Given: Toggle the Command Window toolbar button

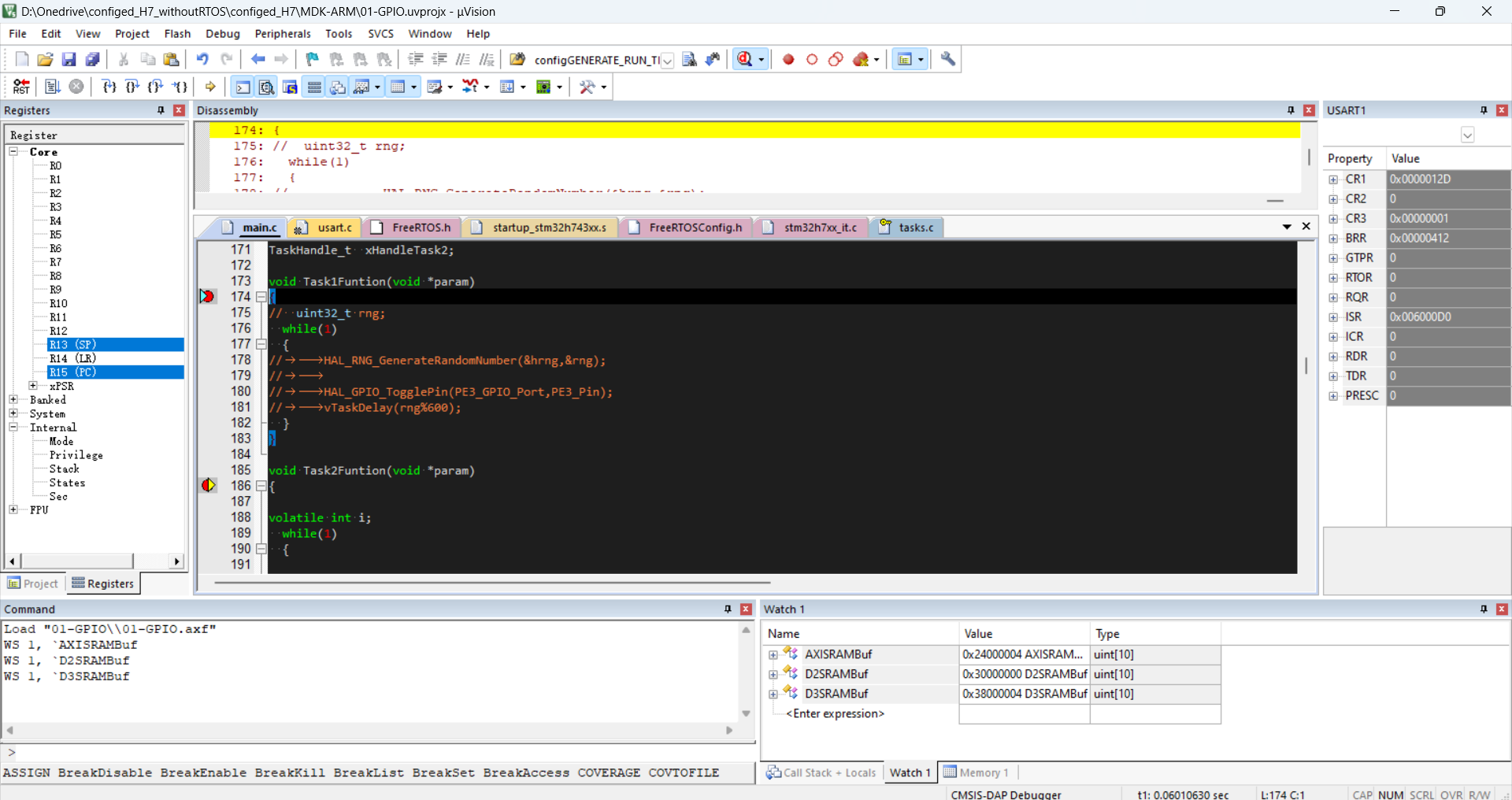Looking at the screenshot, I should coord(243,87).
